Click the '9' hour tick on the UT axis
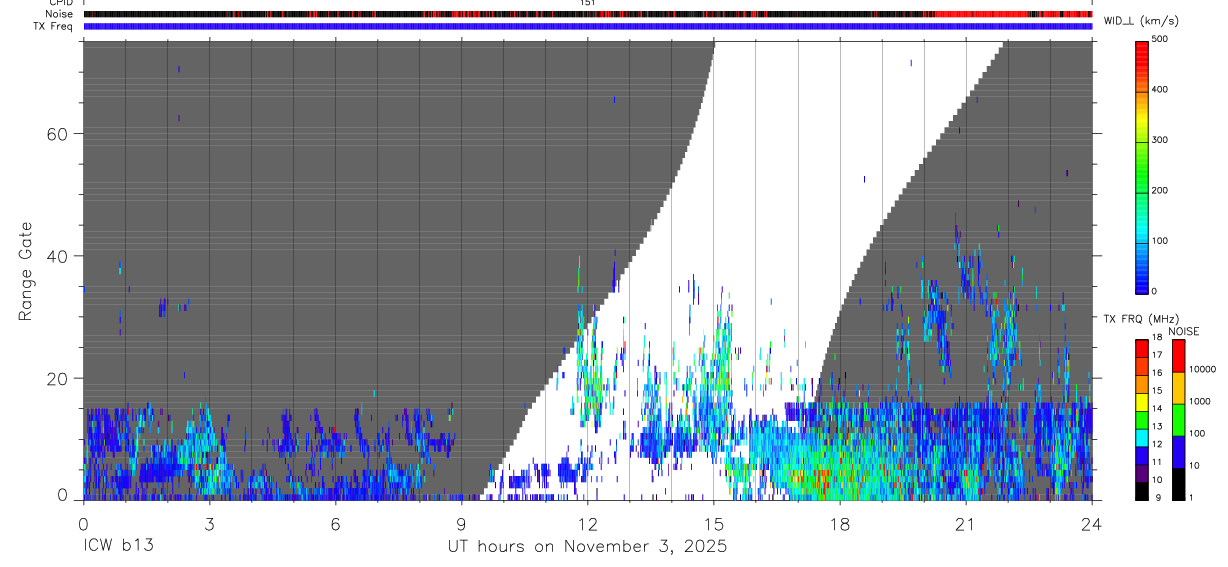The height and width of the screenshot is (567, 1228). point(461,524)
